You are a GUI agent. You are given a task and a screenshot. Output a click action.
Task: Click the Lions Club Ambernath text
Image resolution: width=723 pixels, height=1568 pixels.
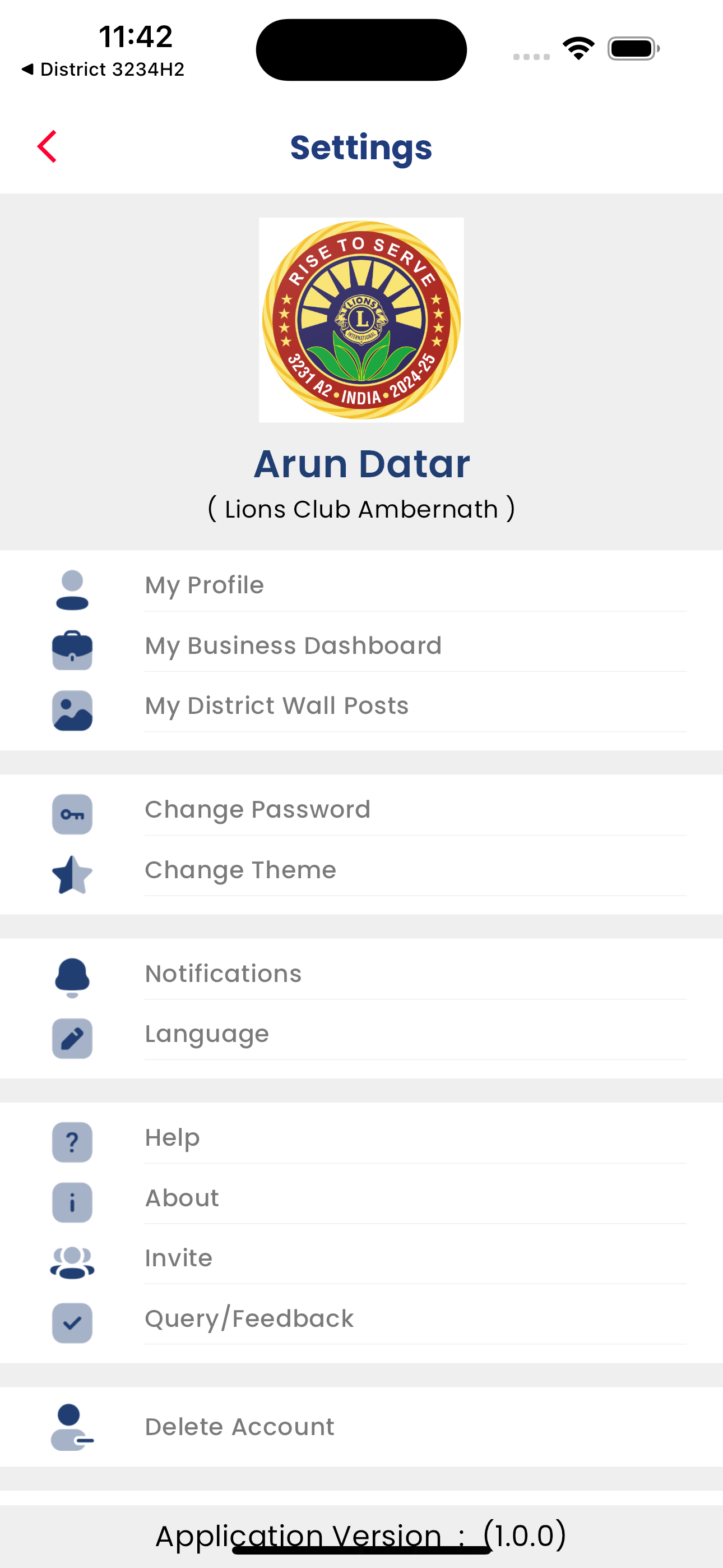tap(361, 509)
